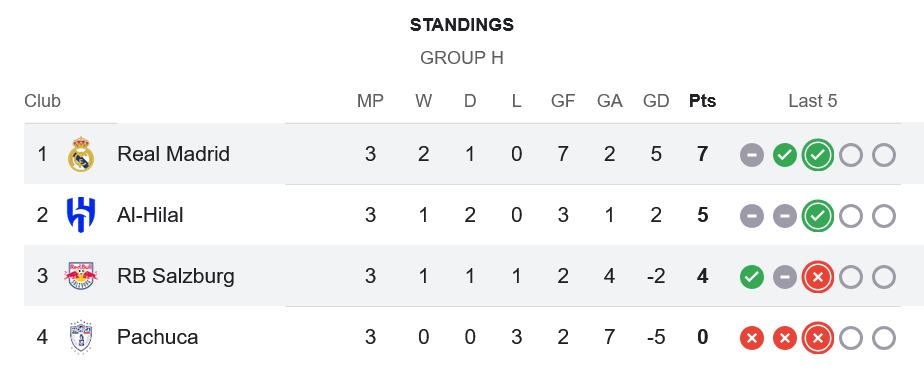The width and height of the screenshot is (924, 384).
Task: Select Pachuca's highlighted latest loss icon
Action: click(x=818, y=338)
